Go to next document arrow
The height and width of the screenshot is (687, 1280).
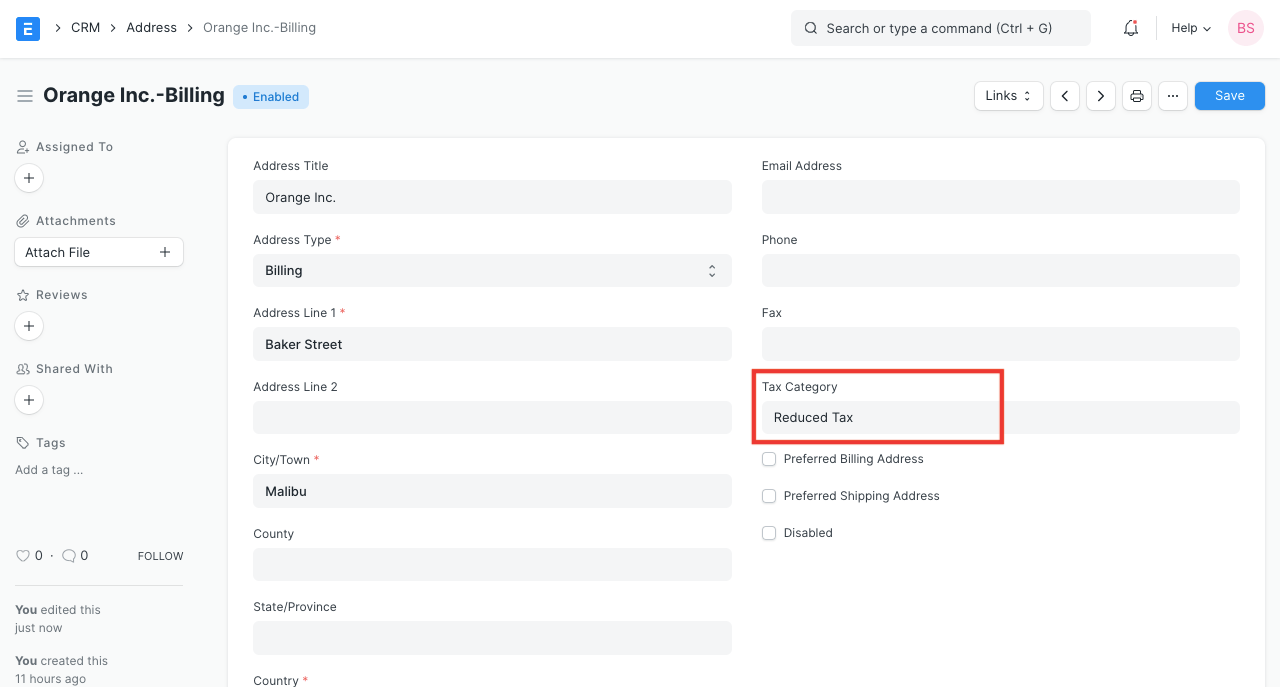1101,96
